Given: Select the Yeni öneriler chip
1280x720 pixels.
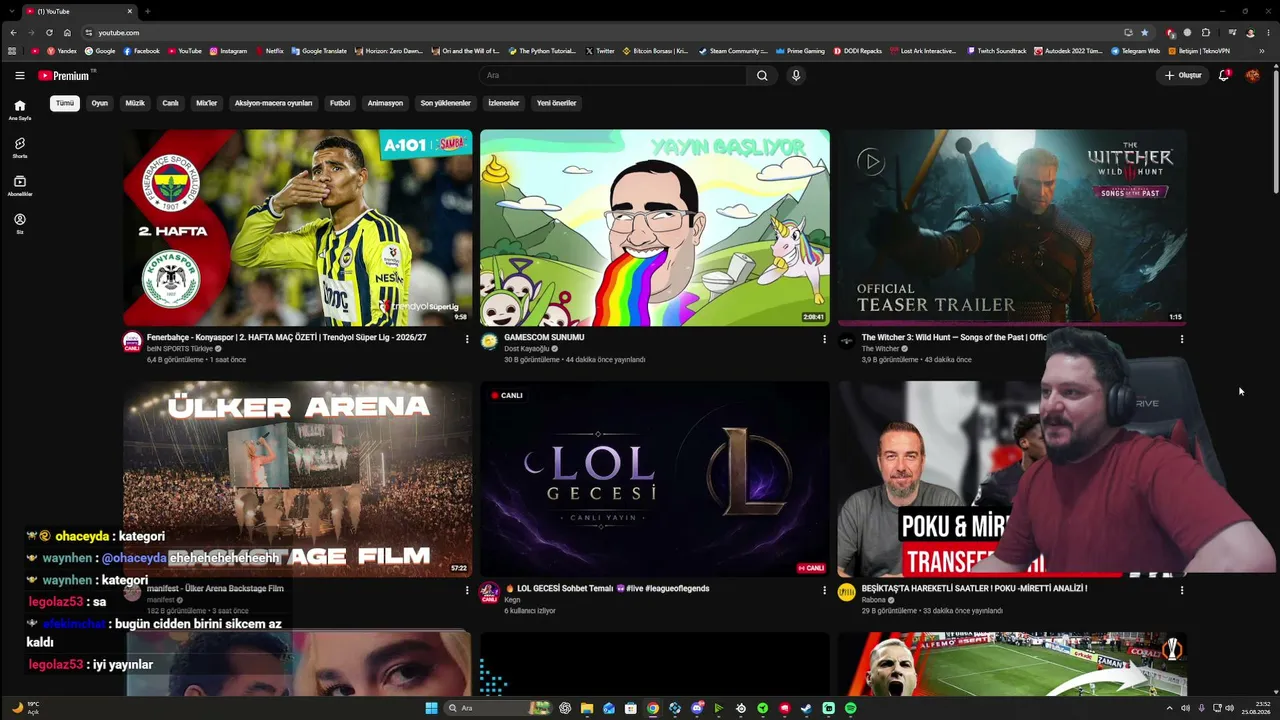Looking at the screenshot, I should 556,103.
